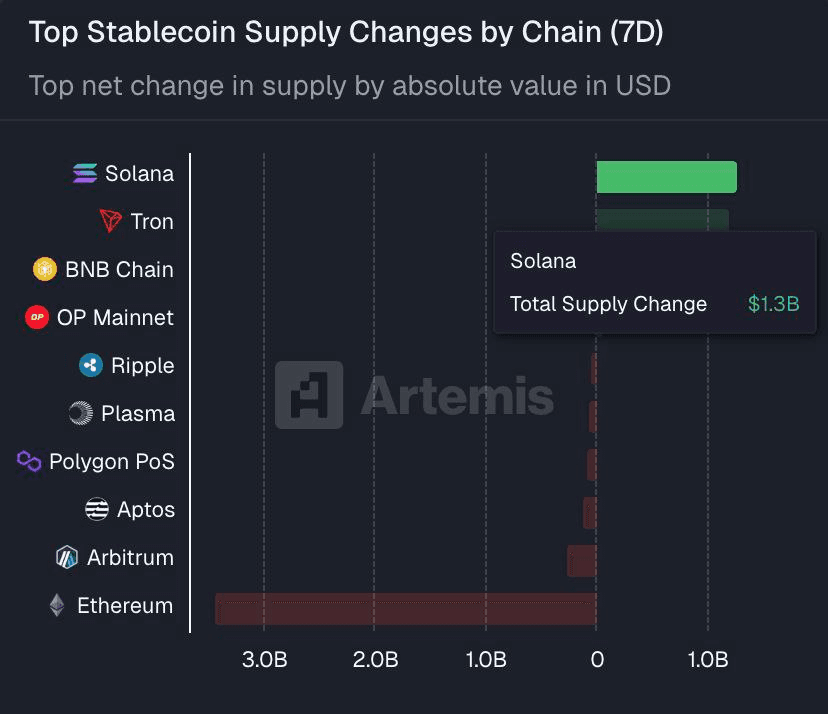The image size is (828, 714).
Task: Click the Ethereum diamond logo icon
Action: pyautogui.click(x=57, y=605)
